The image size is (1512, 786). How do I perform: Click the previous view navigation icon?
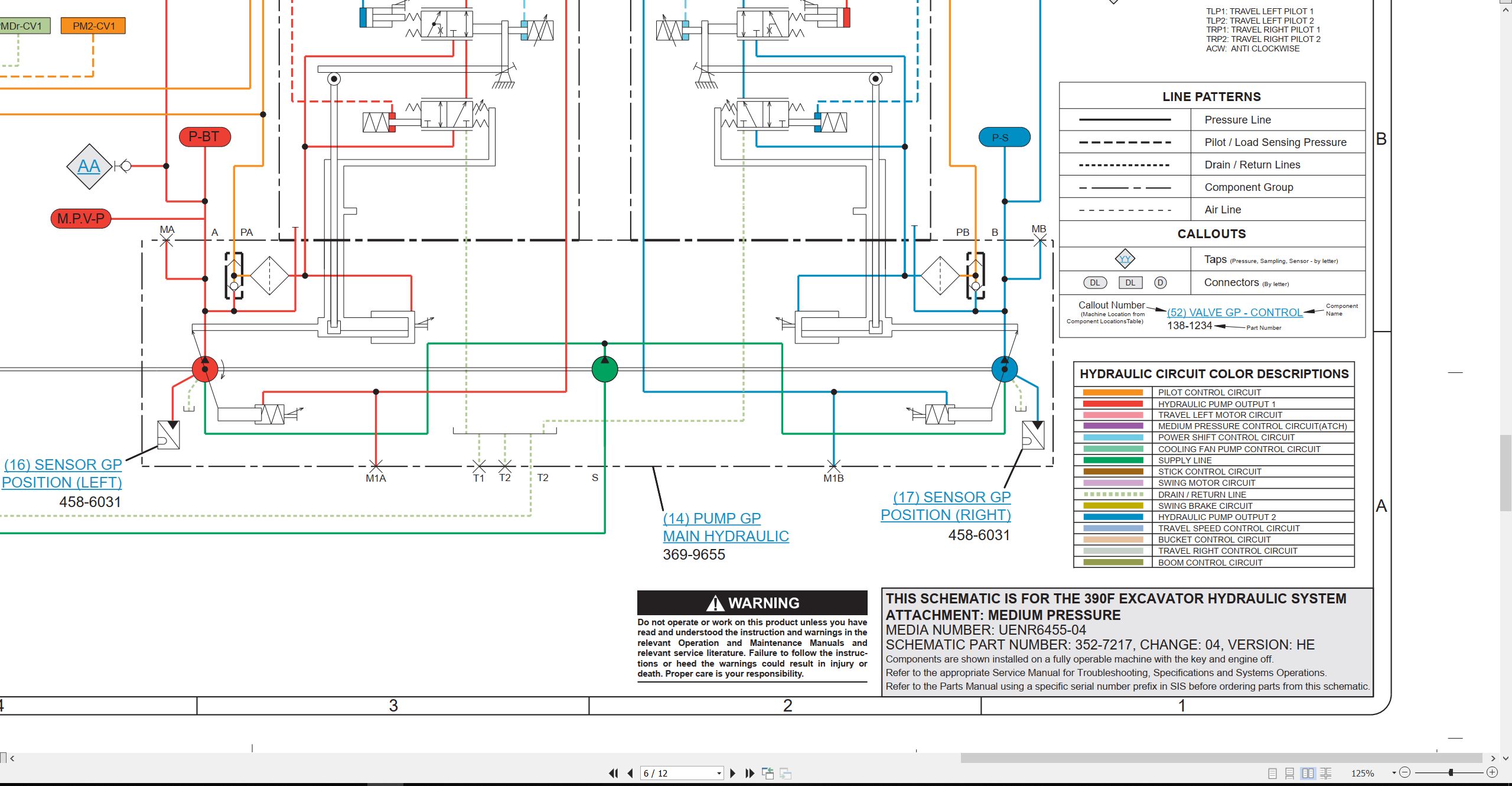(768, 773)
